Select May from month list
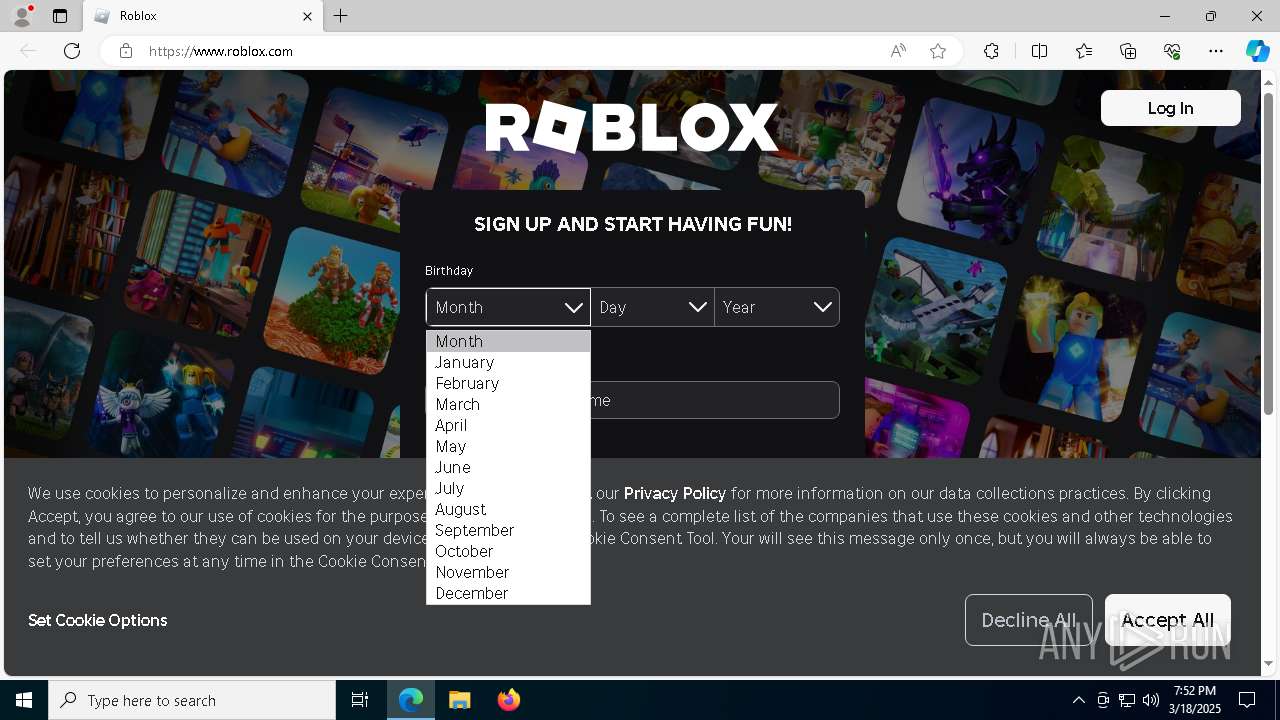The image size is (1280, 720). (x=508, y=446)
